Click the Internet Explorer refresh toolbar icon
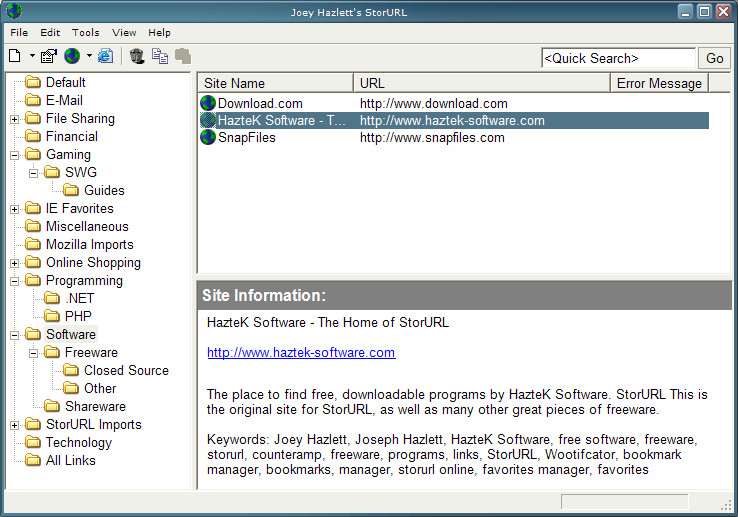This screenshot has width=738, height=517. pos(105,56)
